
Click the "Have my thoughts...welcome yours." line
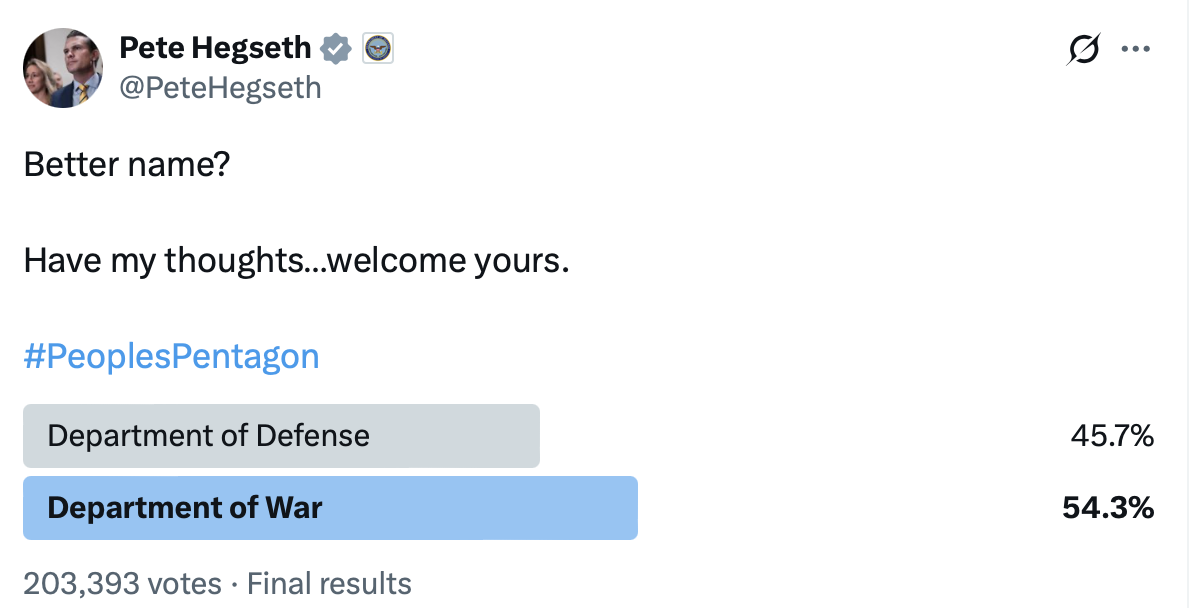click(296, 261)
